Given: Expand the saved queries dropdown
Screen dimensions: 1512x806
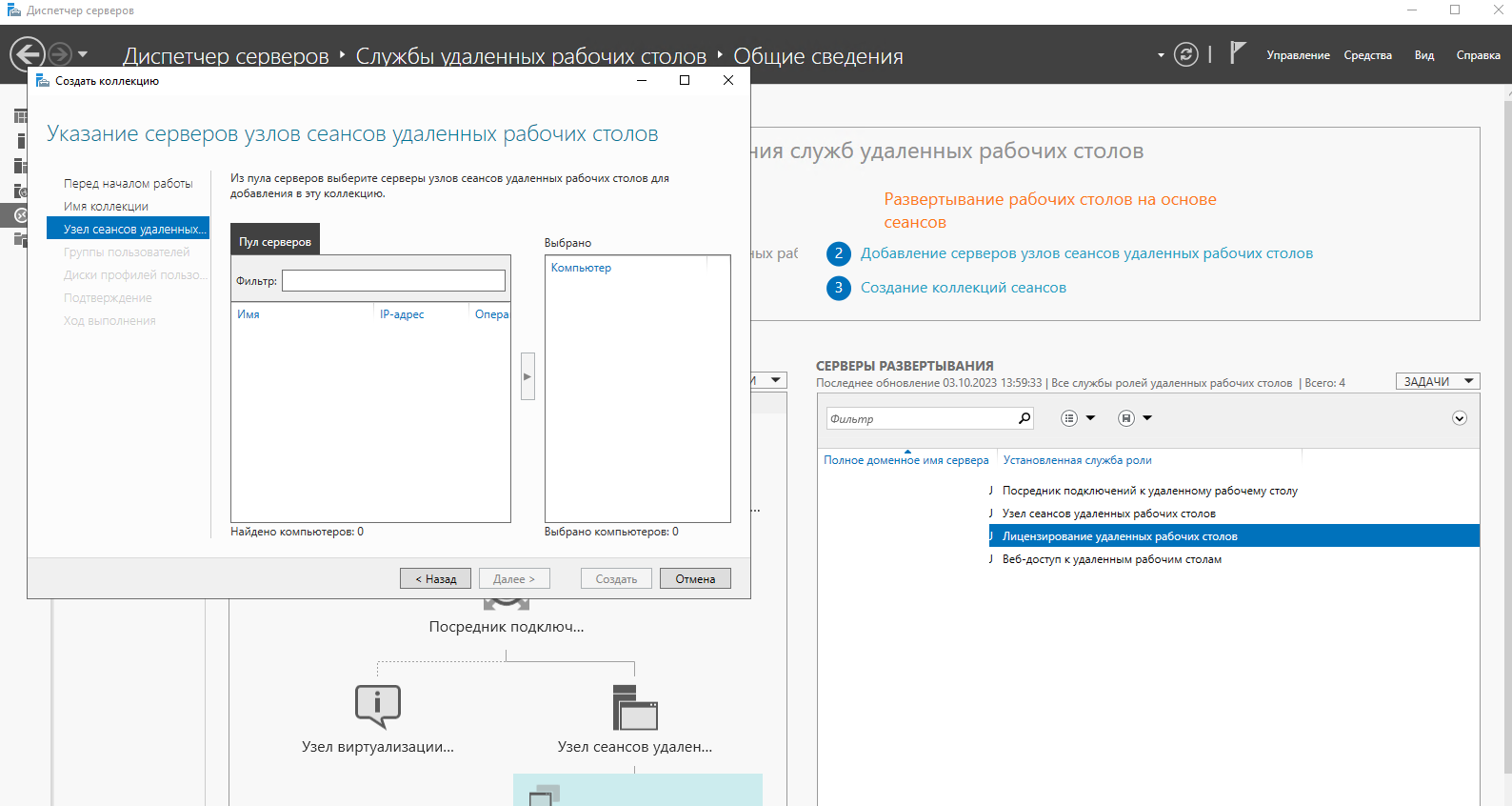Looking at the screenshot, I should tap(1135, 418).
